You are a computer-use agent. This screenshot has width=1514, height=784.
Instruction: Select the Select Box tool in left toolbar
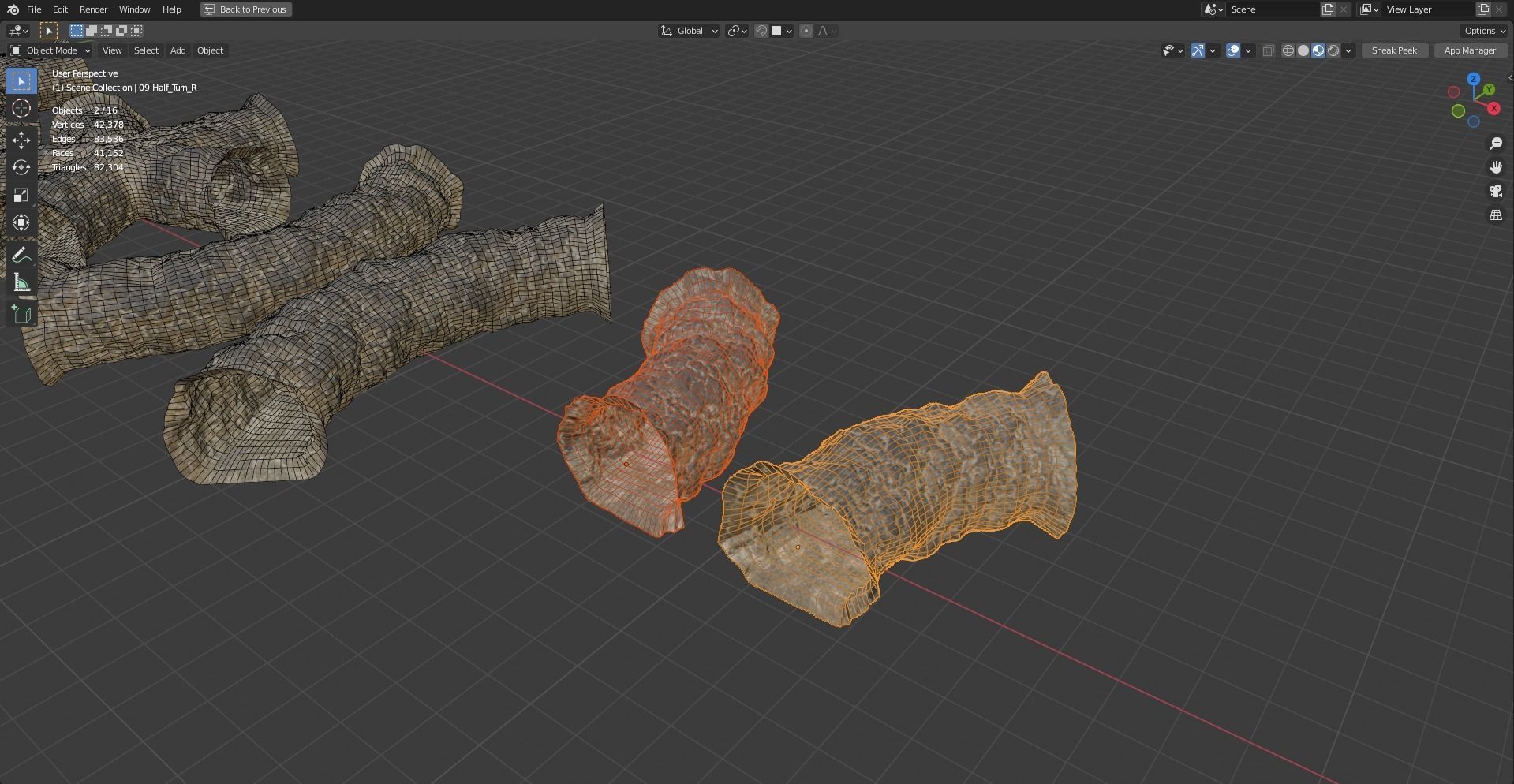coord(21,81)
